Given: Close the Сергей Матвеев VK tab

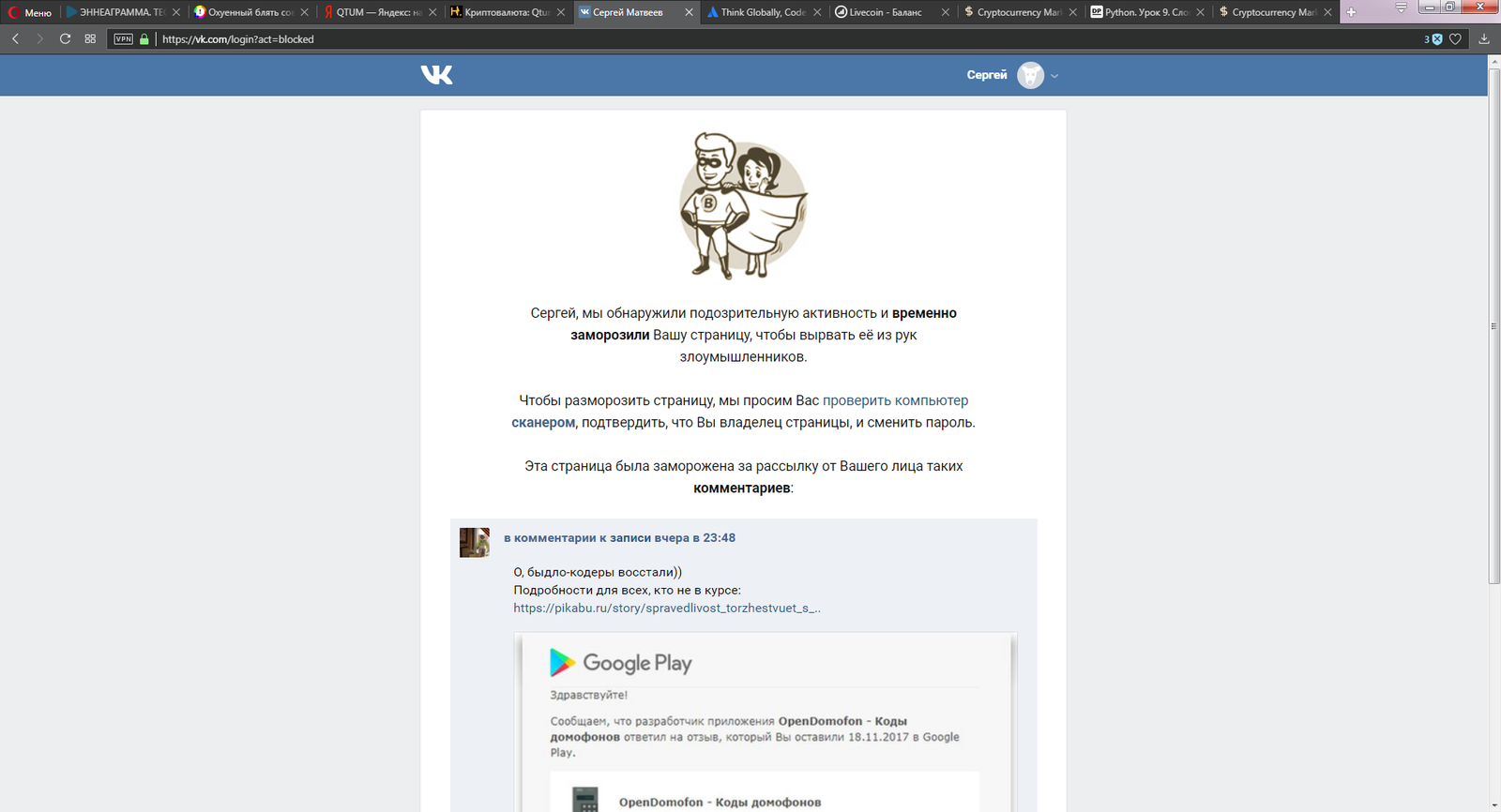Looking at the screenshot, I should point(689,12).
